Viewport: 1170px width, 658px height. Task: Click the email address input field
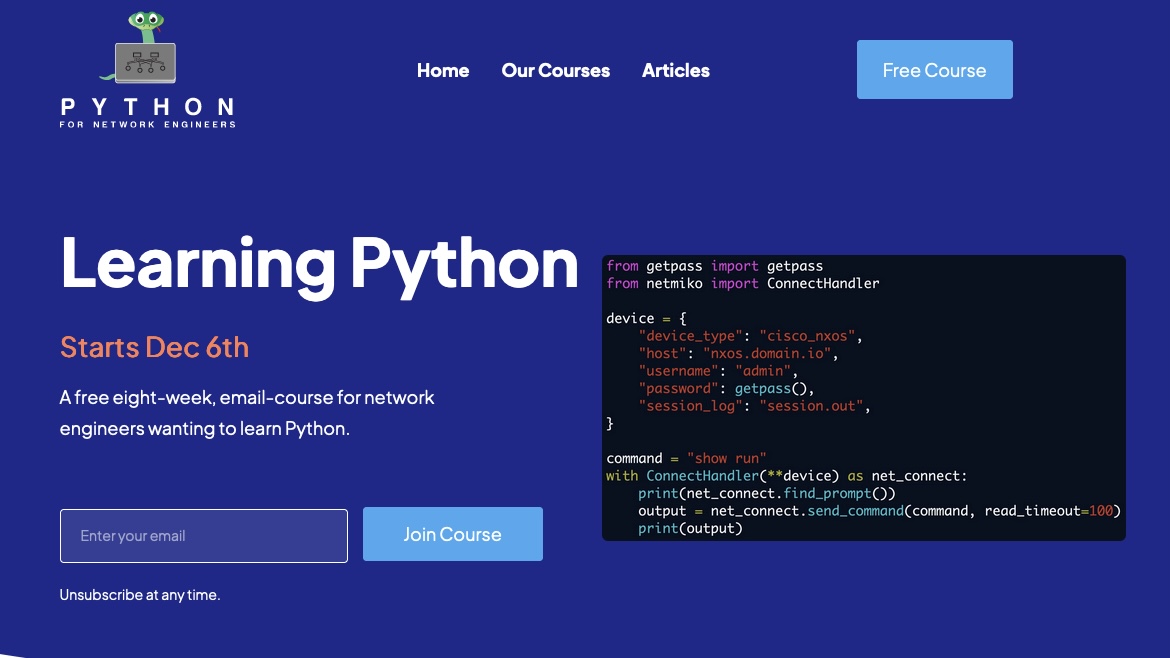pos(203,536)
